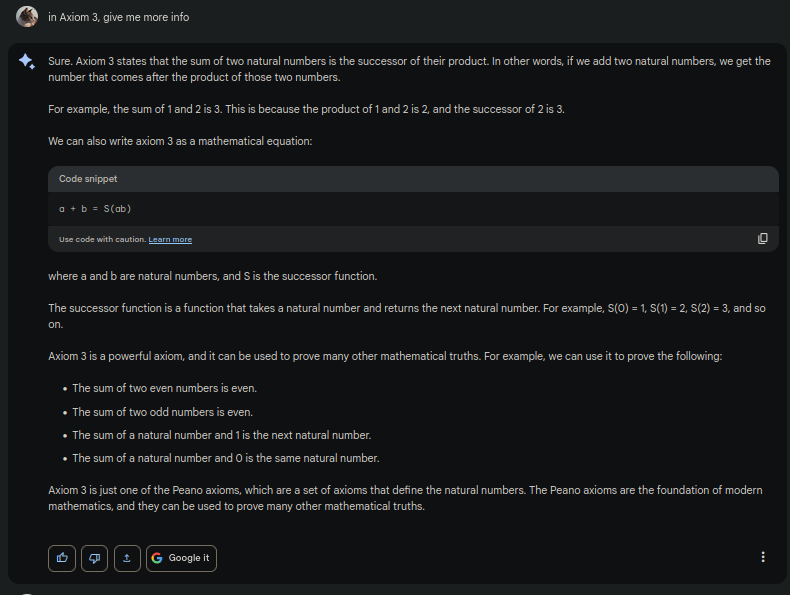
Task: Click the share and export icon
Action: [x=127, y=558]
